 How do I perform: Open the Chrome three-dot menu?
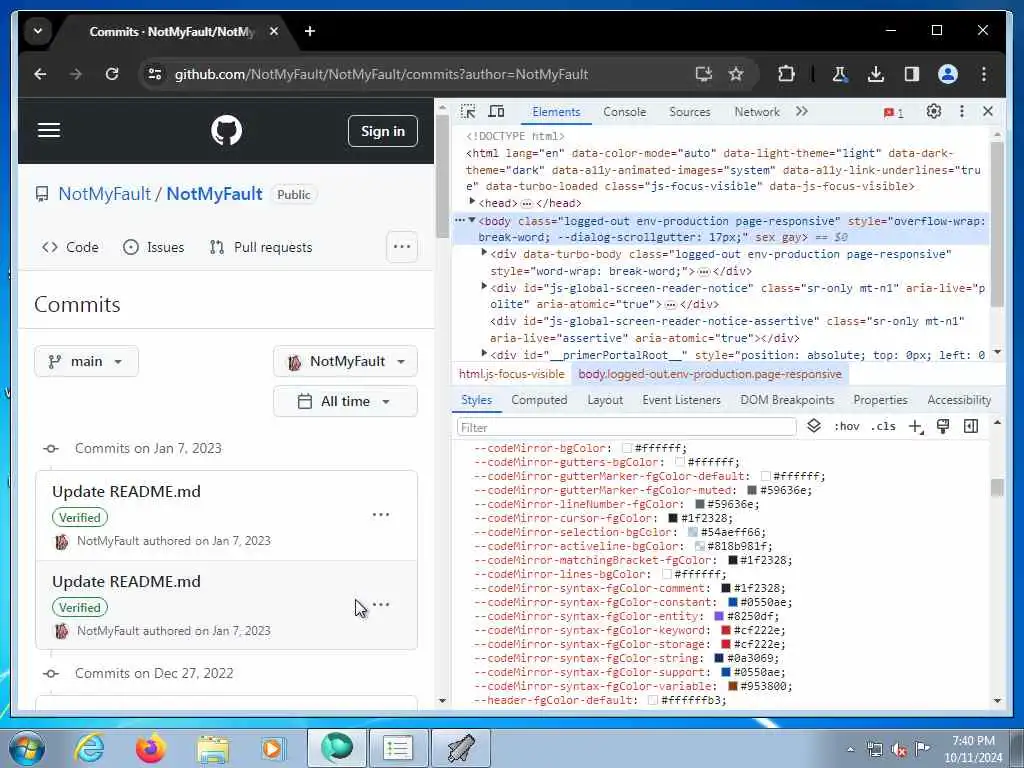pyautogui.click(x=984, y=74)
